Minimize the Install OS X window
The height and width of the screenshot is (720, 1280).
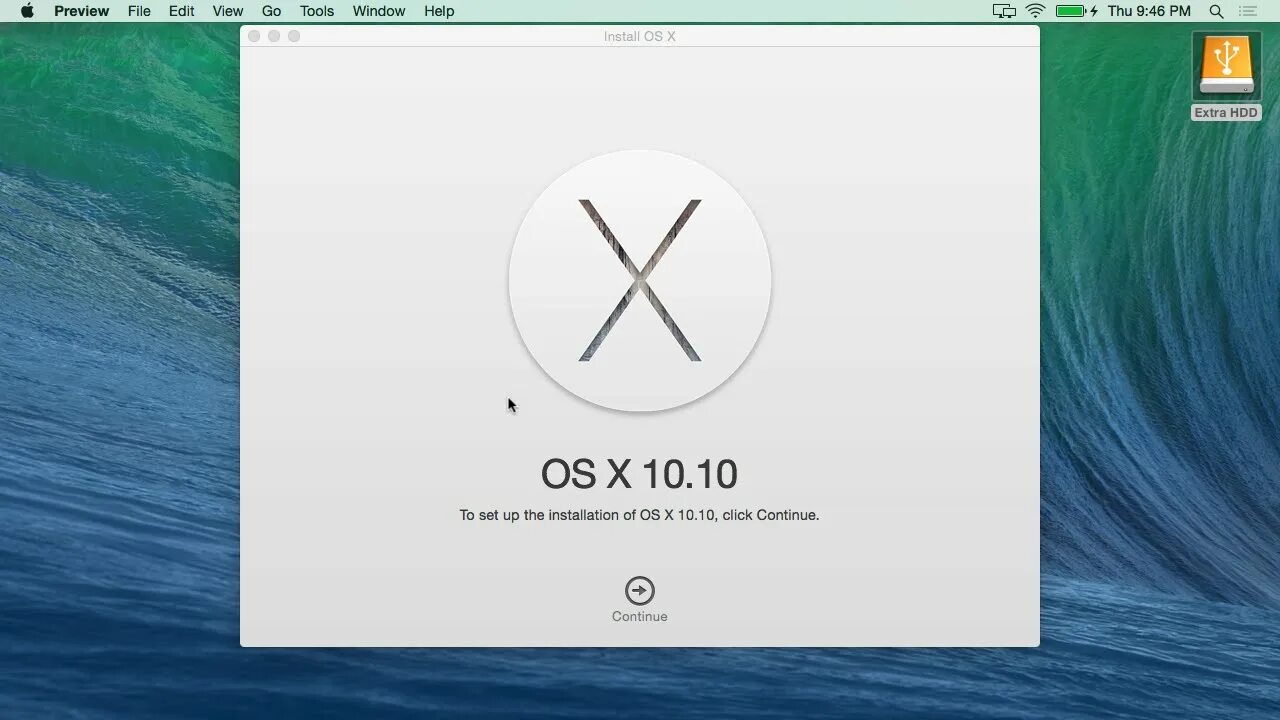[274, 36]
